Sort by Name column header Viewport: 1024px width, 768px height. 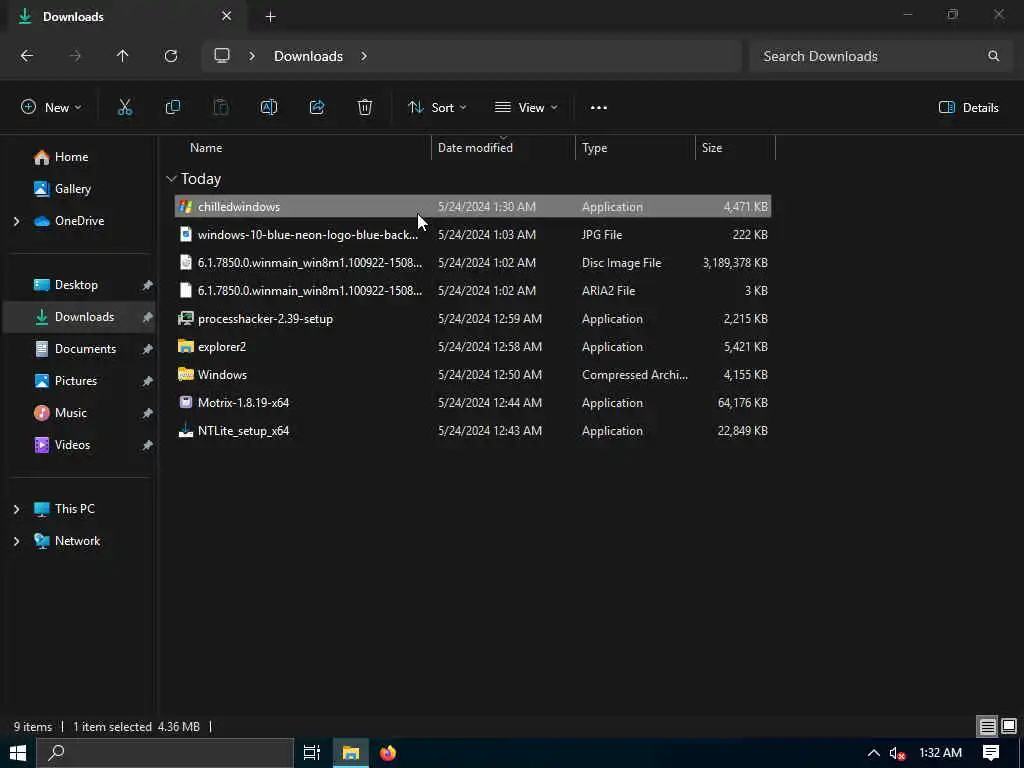point(206,148)
